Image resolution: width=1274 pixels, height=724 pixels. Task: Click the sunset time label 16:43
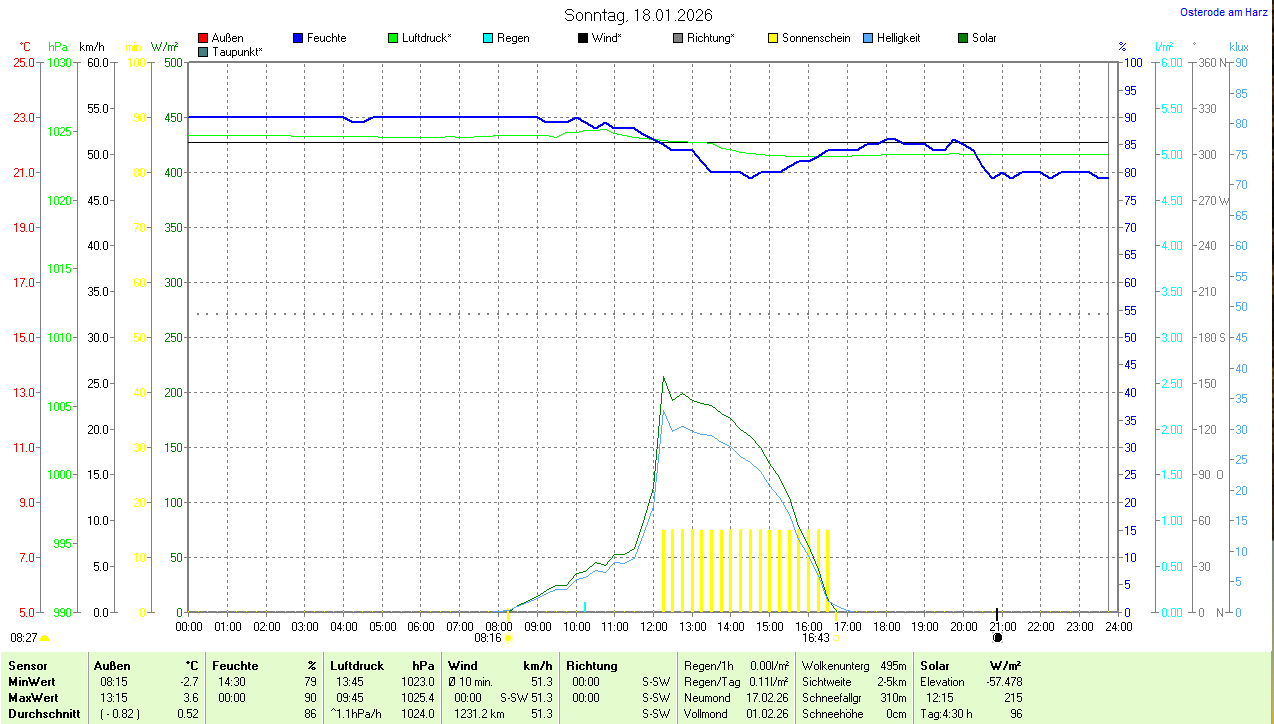(815, 637)
